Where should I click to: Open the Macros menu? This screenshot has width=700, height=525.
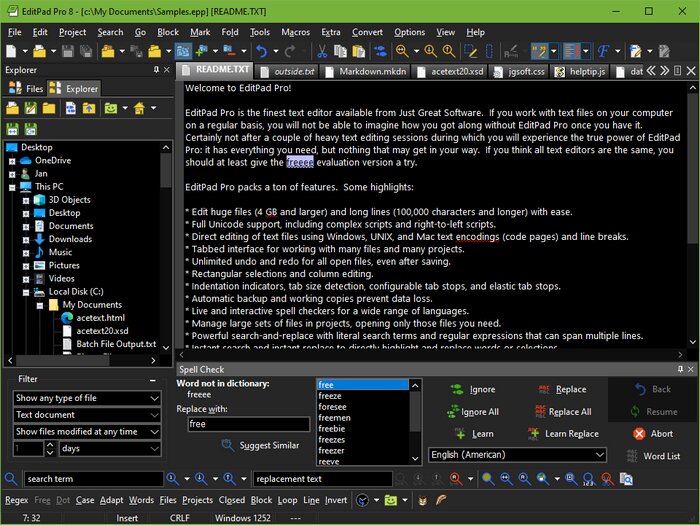click(x=295, y=32)
